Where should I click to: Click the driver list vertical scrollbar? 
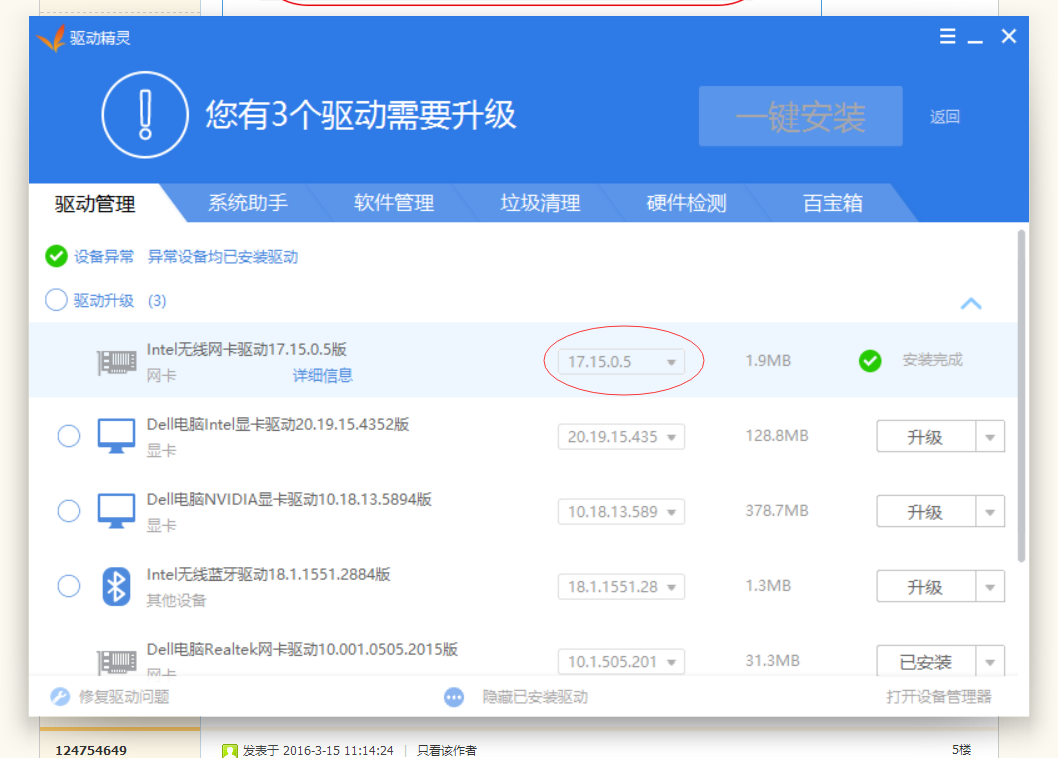[x=1022, y=396]
